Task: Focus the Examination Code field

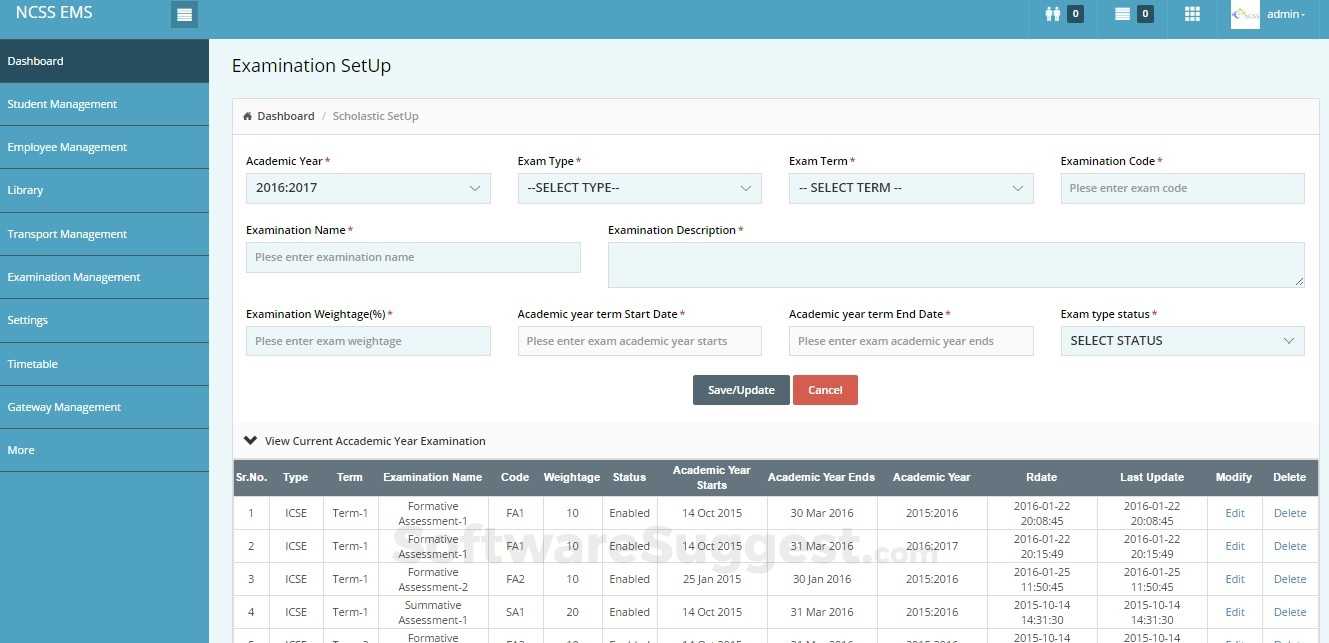Action: 1182,188
